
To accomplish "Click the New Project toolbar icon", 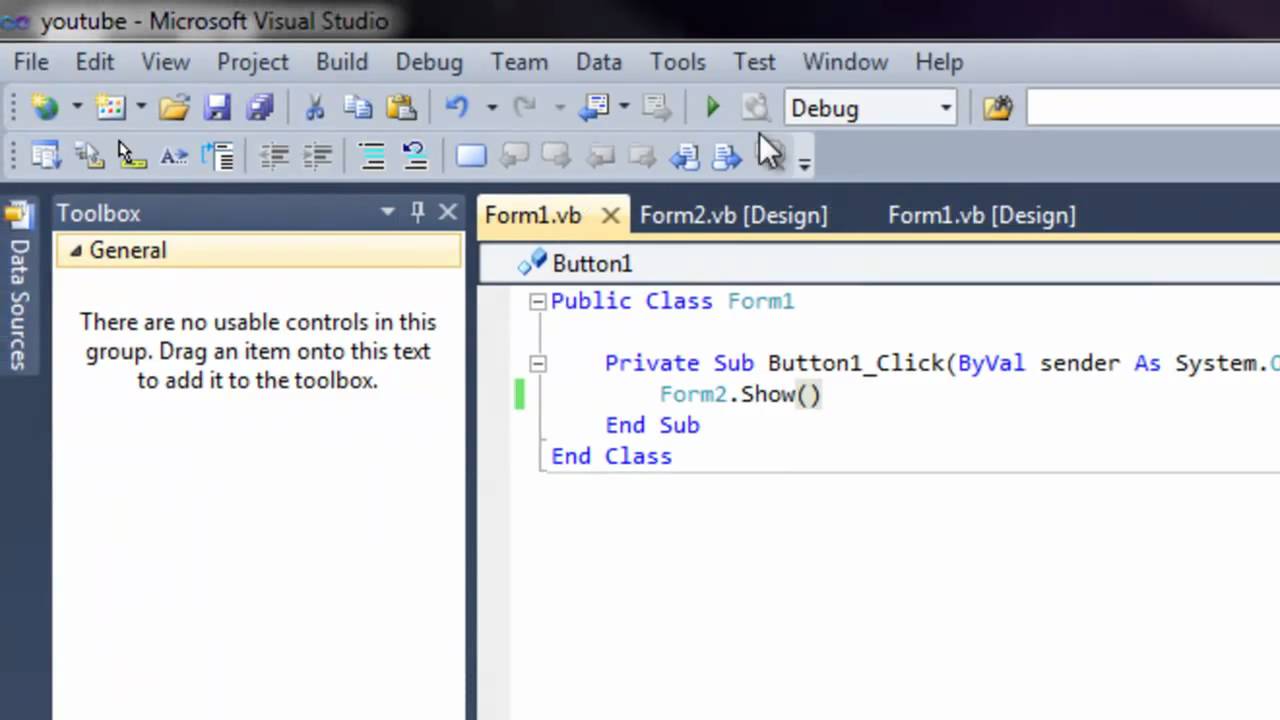I will 45,107.
